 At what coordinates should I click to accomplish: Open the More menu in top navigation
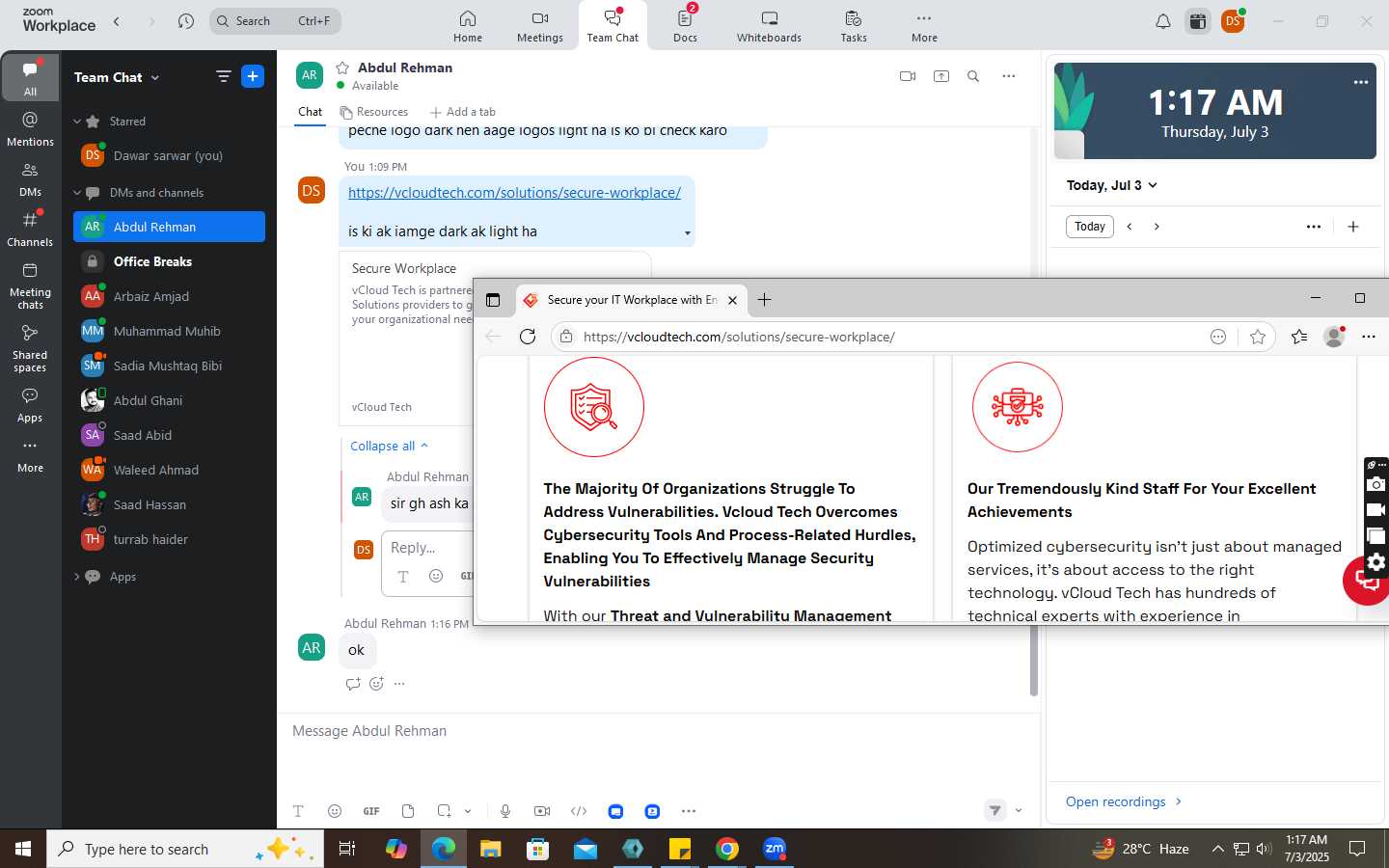click(x=924, y=26)
